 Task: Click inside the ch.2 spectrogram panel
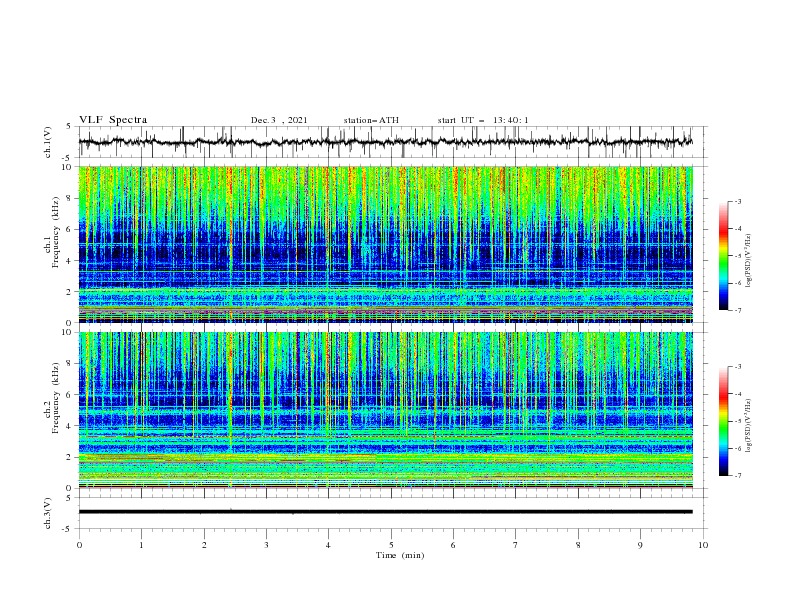coord(385,410)
